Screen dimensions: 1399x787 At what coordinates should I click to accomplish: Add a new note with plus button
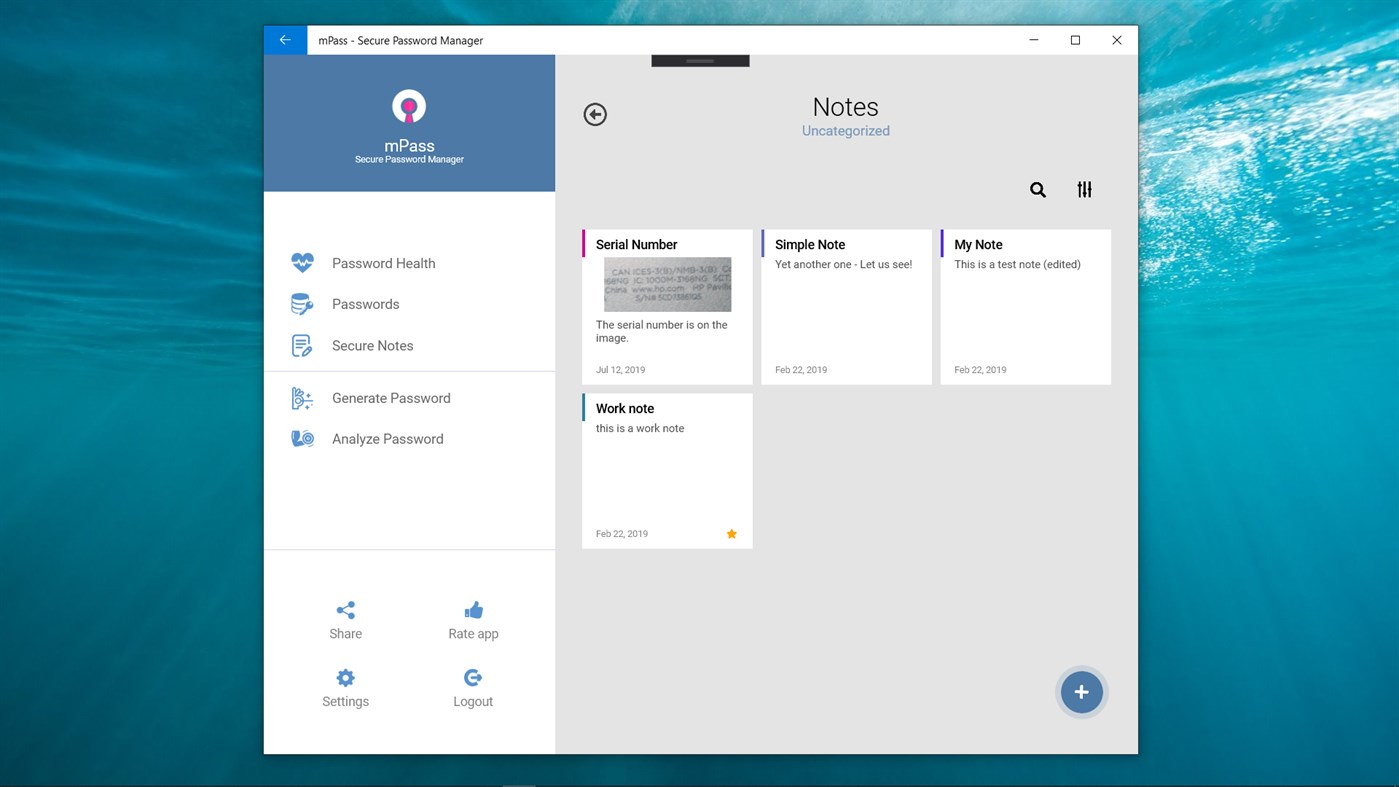click(x=1082, y=692)
